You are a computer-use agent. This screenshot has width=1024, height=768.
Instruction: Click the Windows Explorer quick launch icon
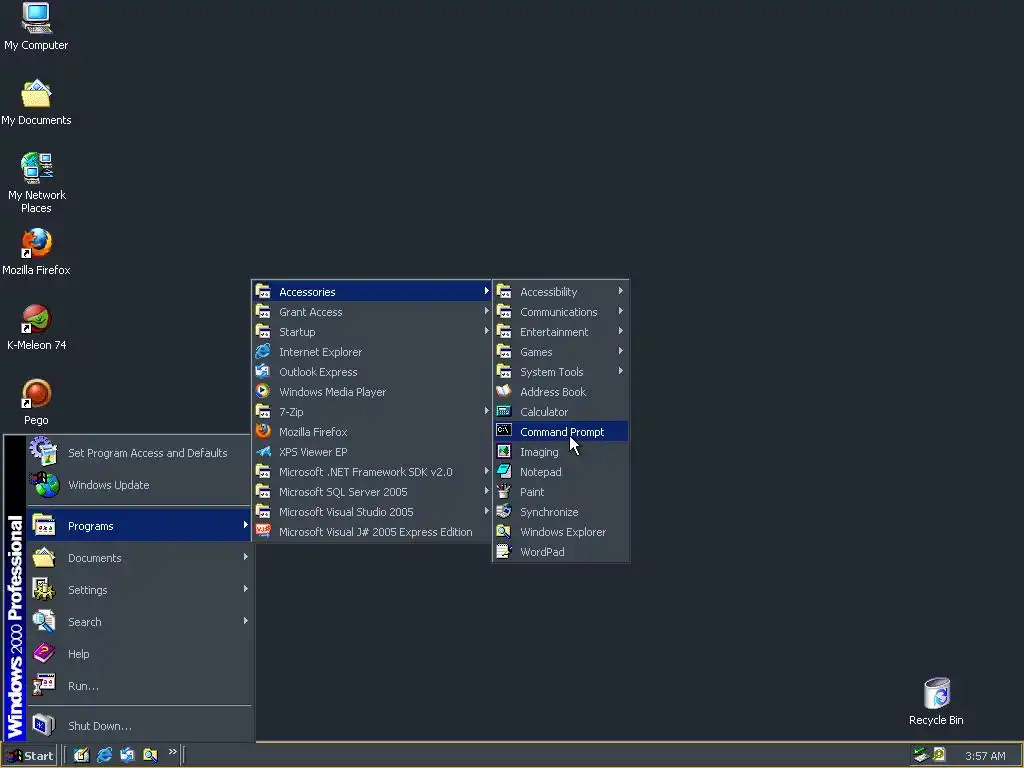click(150, 755)
